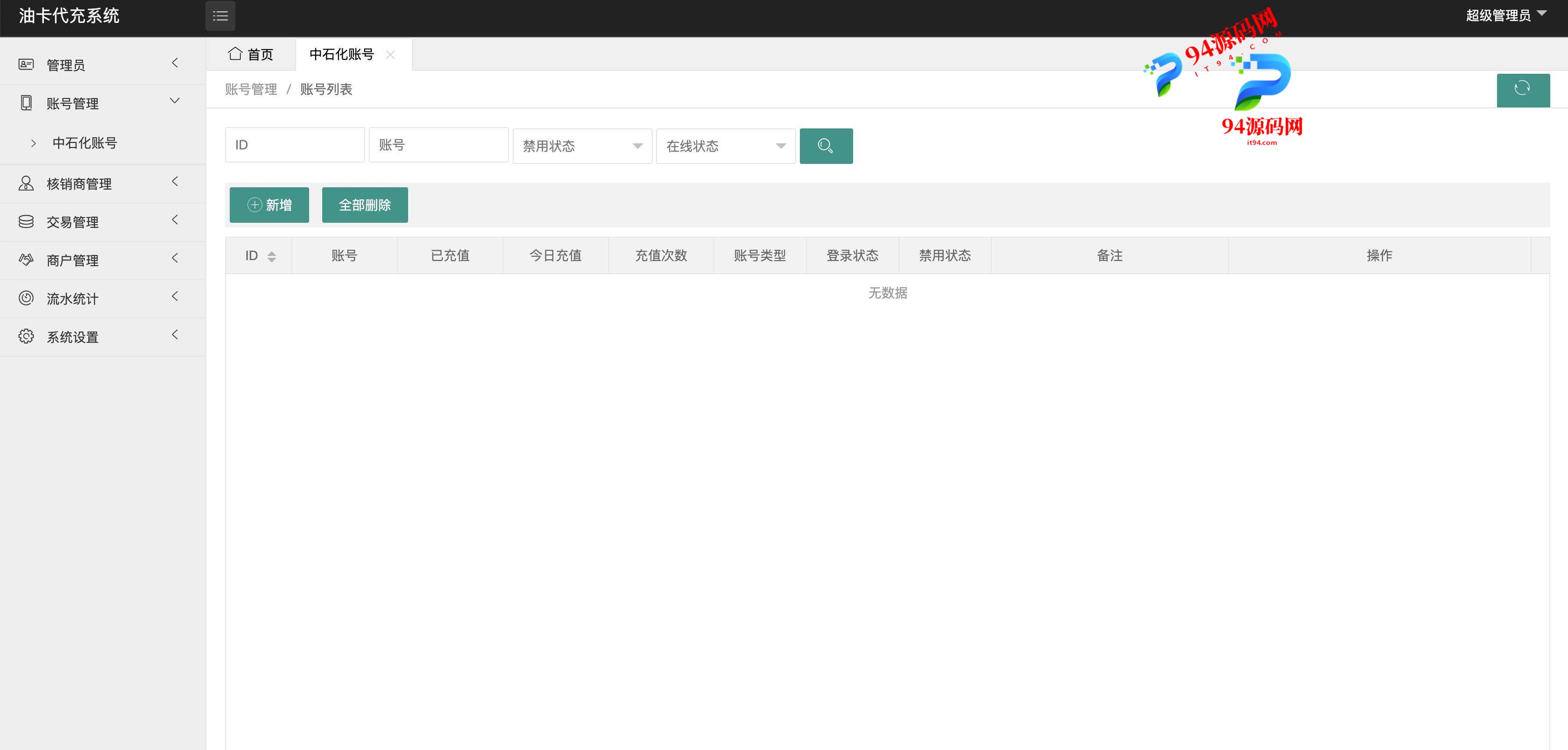Switch to the 中石化账号 tab
This screenshot has height=750, width=1568.
(x=344, y=55)
